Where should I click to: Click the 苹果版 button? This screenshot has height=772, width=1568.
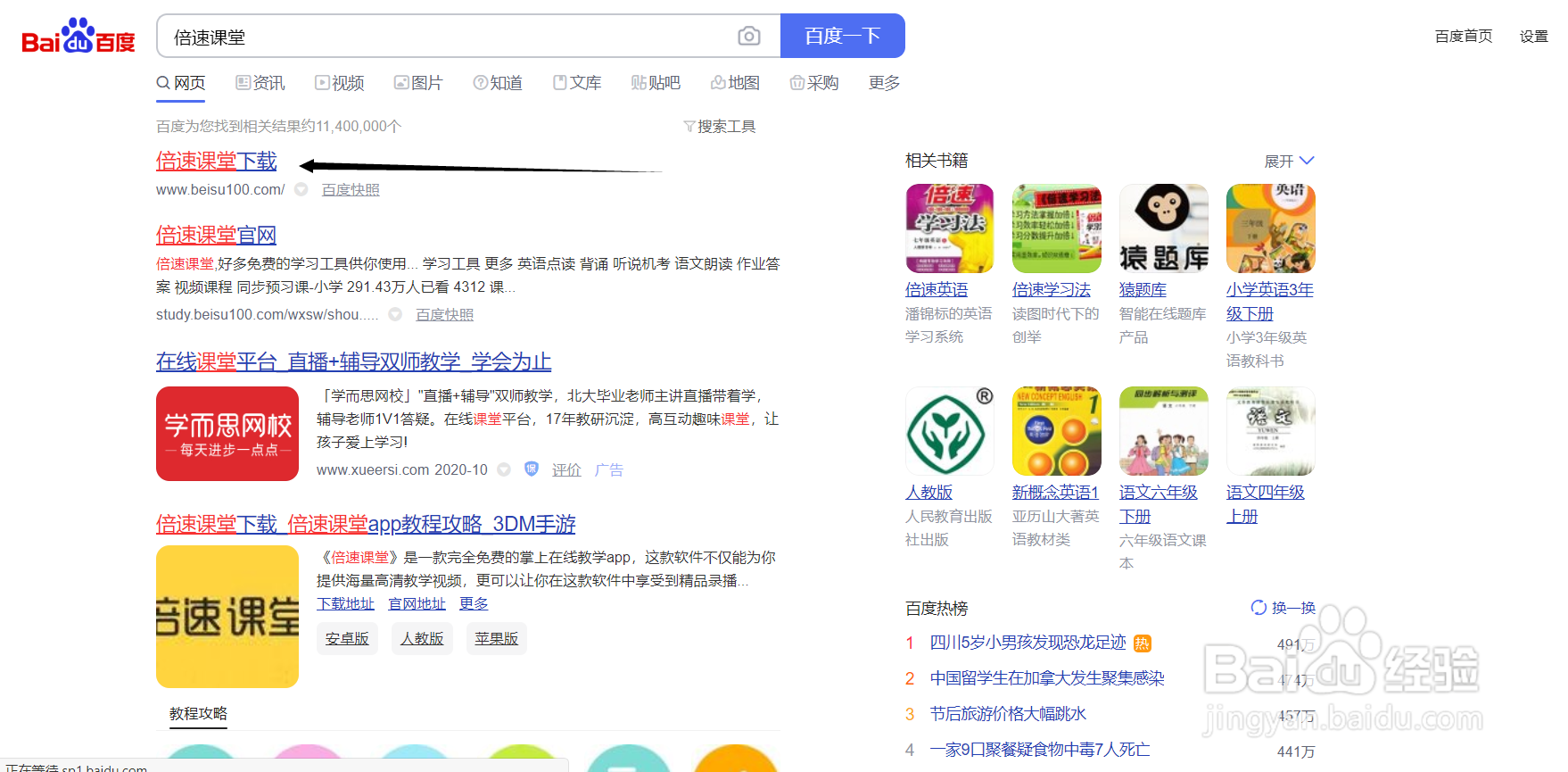tap(497, 638)
